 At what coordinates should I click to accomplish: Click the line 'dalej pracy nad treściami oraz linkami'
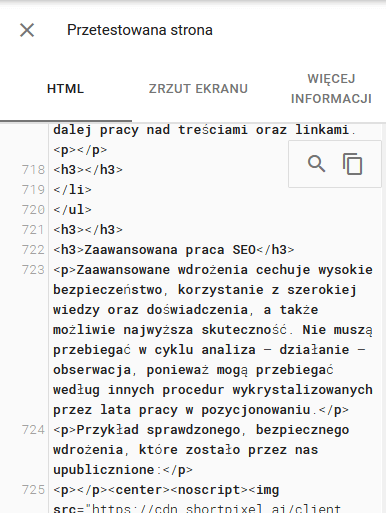coord(204,130)
